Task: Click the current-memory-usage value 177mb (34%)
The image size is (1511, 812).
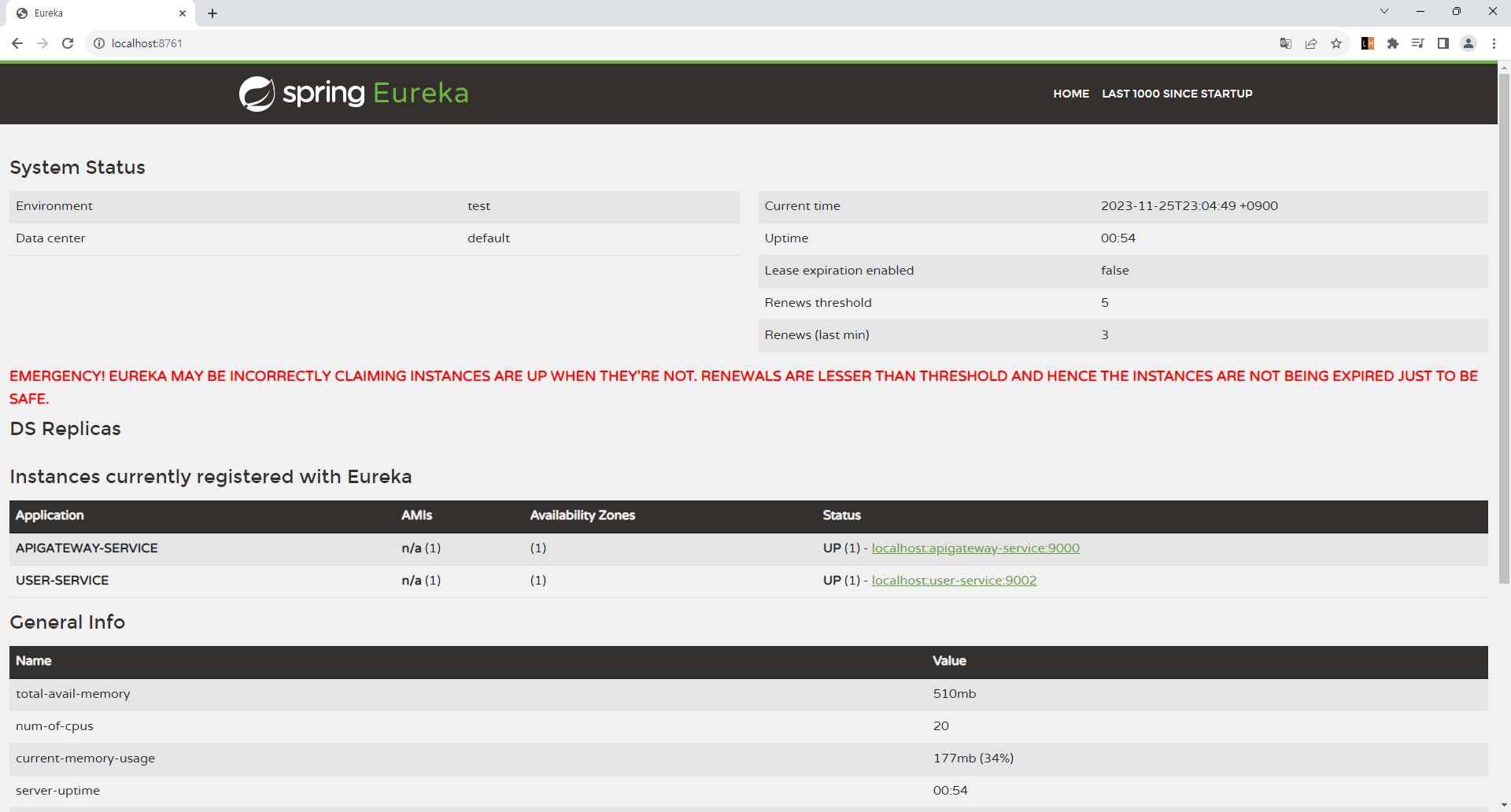Action: coord(973,758)
